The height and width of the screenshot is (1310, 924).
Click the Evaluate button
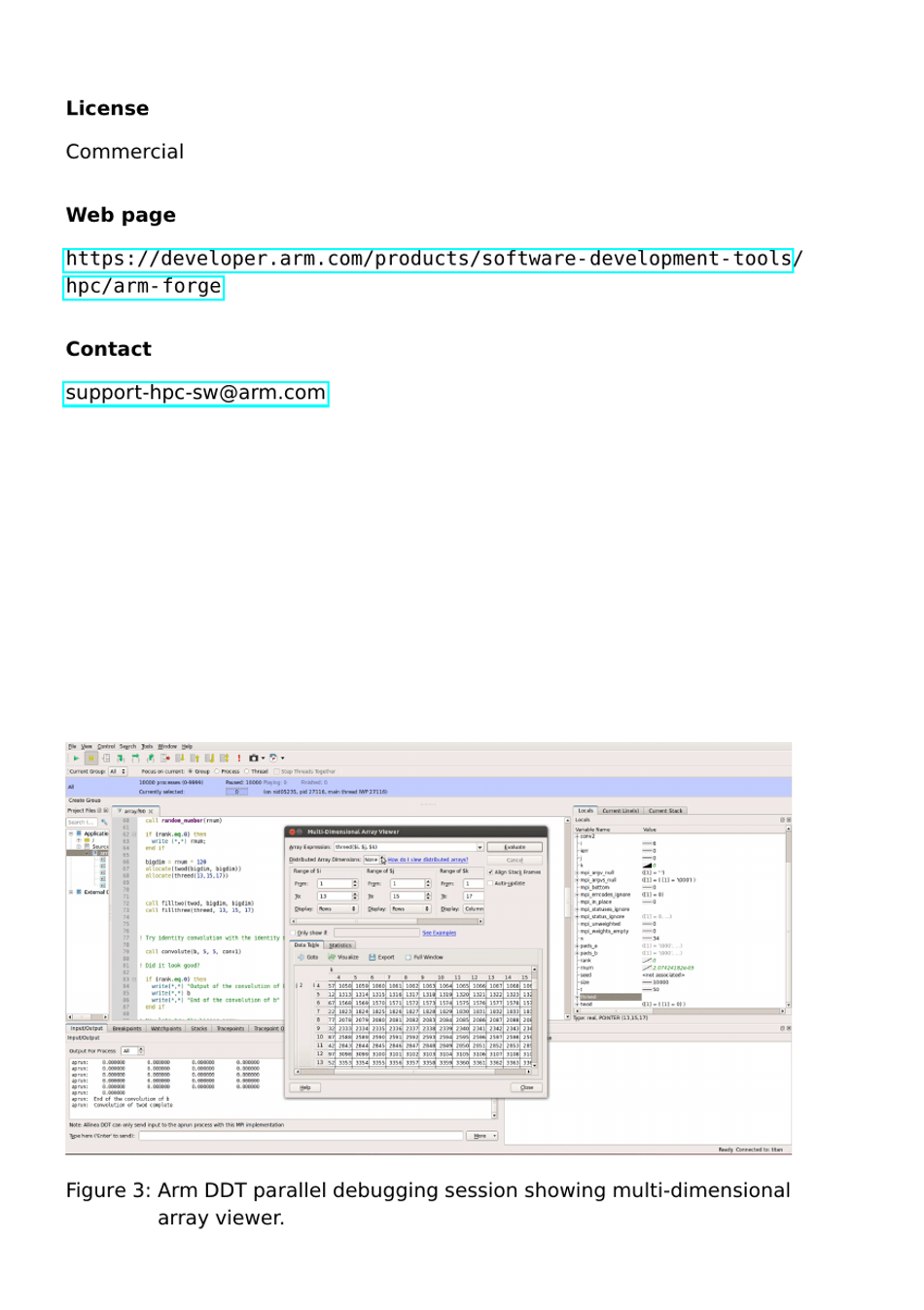tap(515, 847)
